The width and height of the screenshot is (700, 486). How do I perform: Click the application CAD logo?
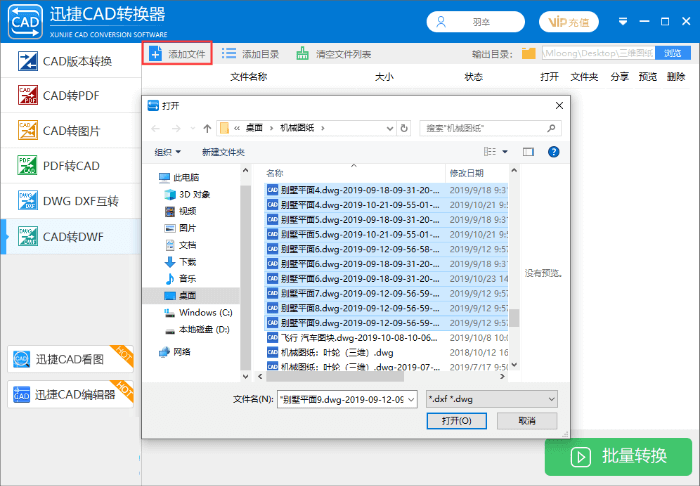tap(25, 21)
